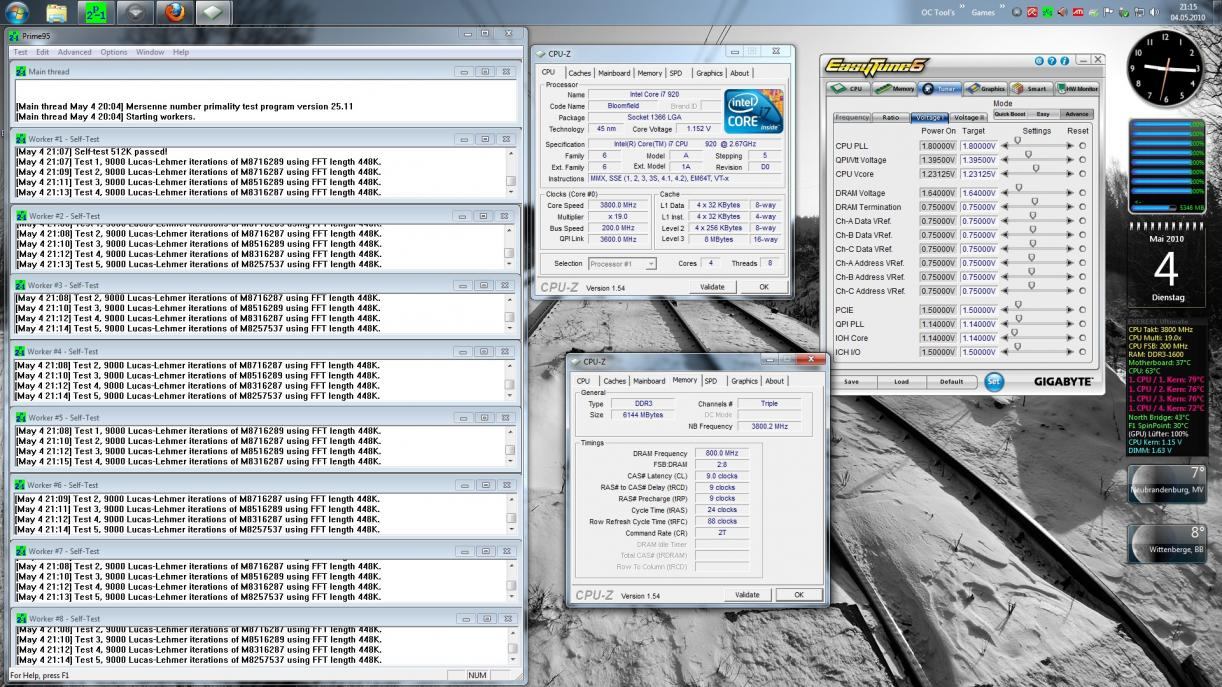Open the Action Center flag tray icon
The image size is (1222, 687).
pos(1109,12)
